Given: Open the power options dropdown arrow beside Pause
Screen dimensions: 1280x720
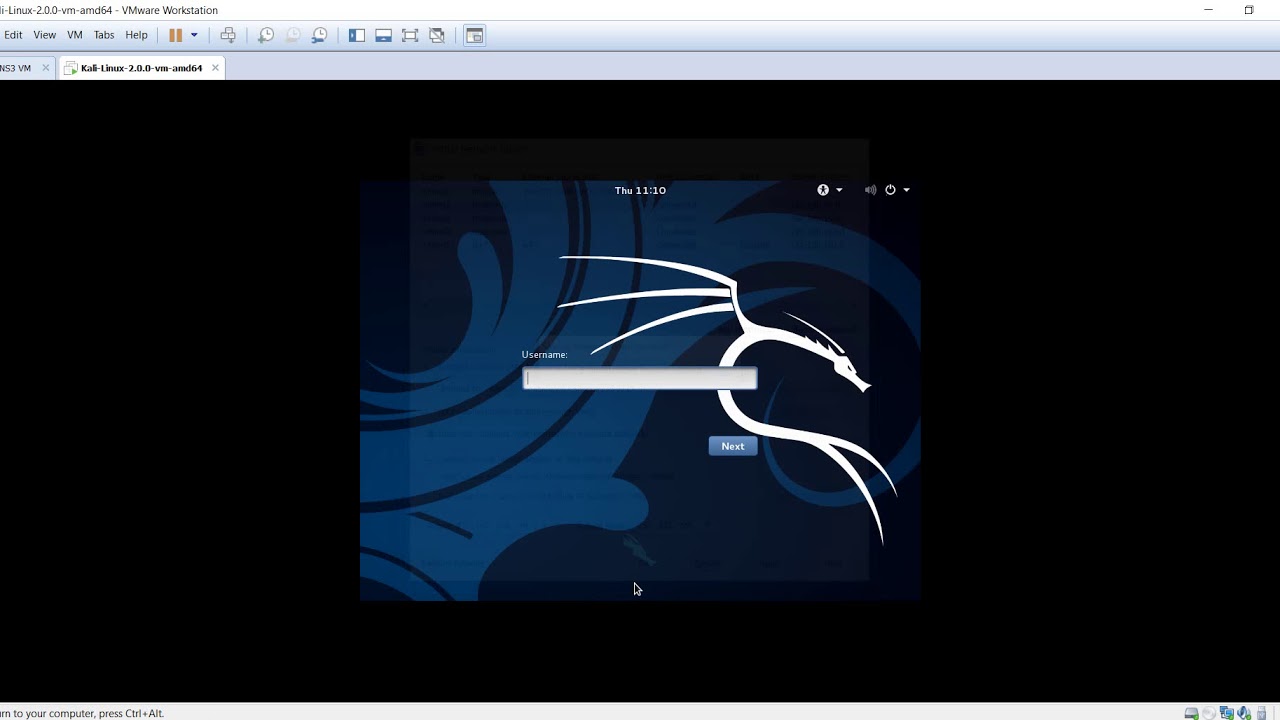Looking at the screenshot, I should 194,35.
